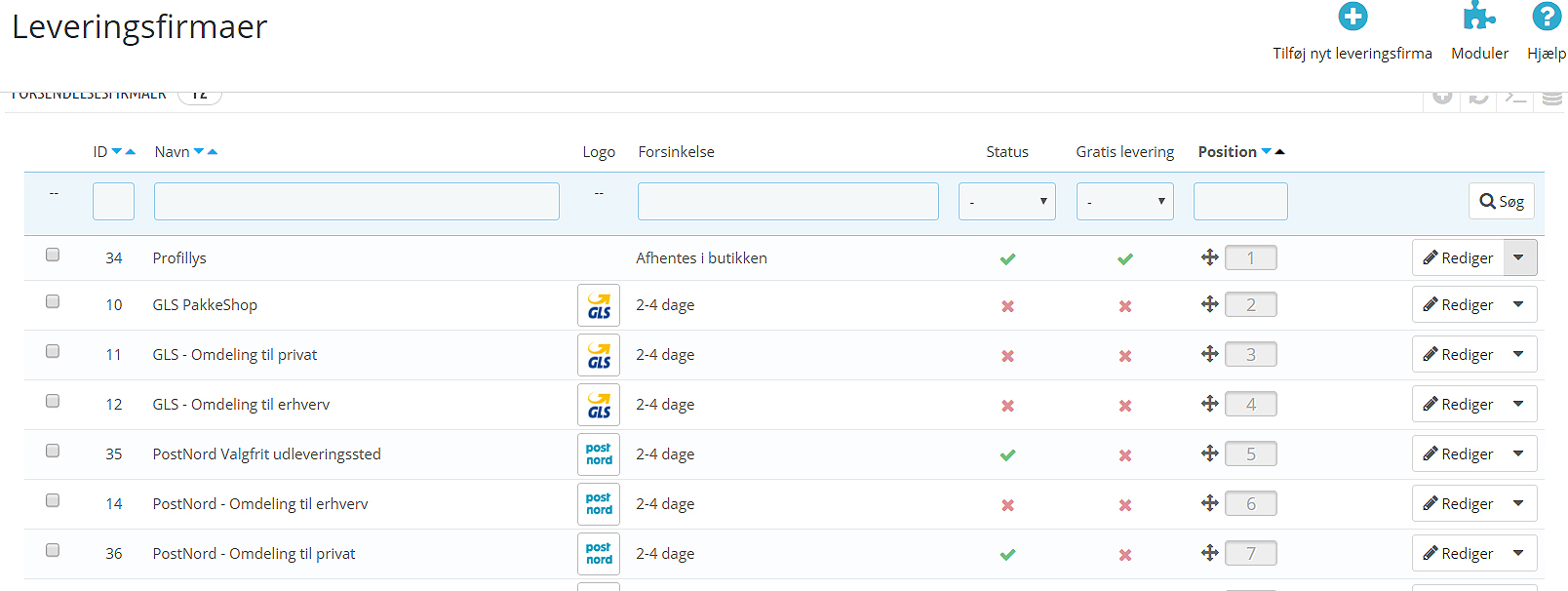Expand actions for GLS - Omdeling til privat
Screen dimensions: 1568x591
1519,354
